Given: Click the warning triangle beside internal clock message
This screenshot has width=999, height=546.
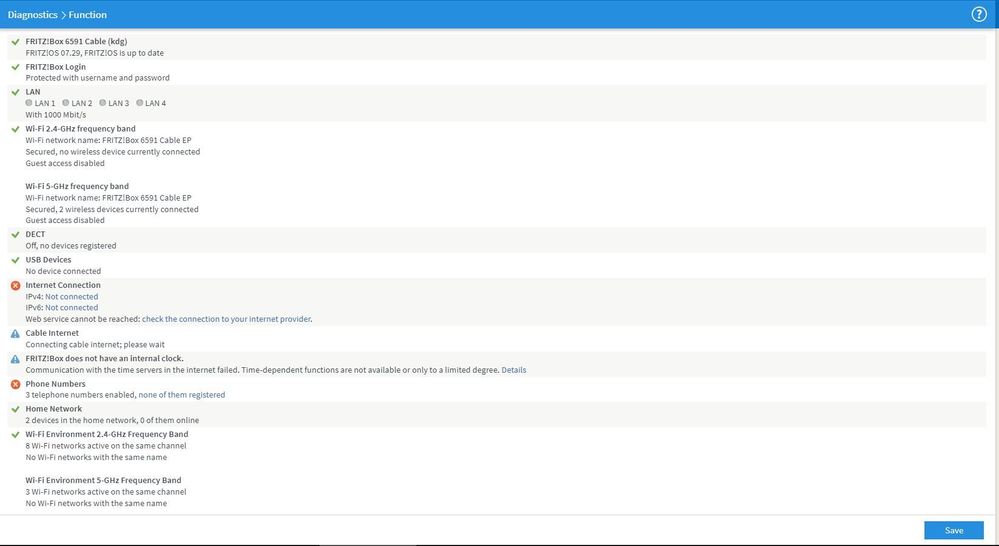Looking at the screenshot, I should (x=15, y=359).
